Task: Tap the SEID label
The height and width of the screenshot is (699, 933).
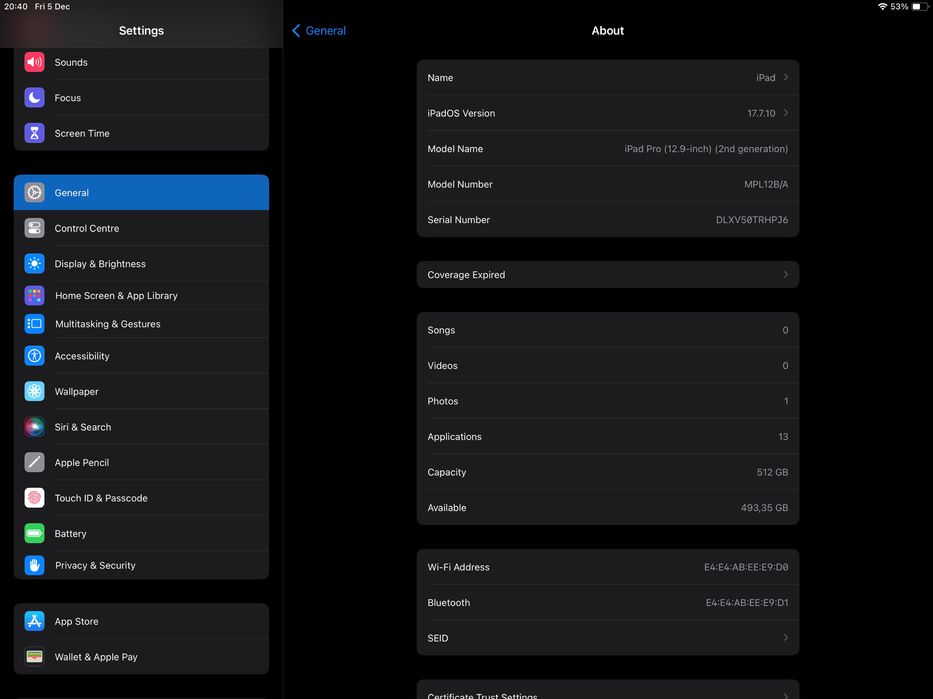Action: pos(438,638)
